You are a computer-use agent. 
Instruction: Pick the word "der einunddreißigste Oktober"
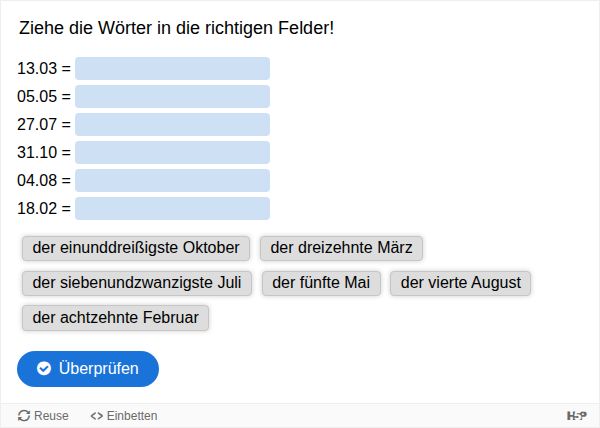[136, 247]
